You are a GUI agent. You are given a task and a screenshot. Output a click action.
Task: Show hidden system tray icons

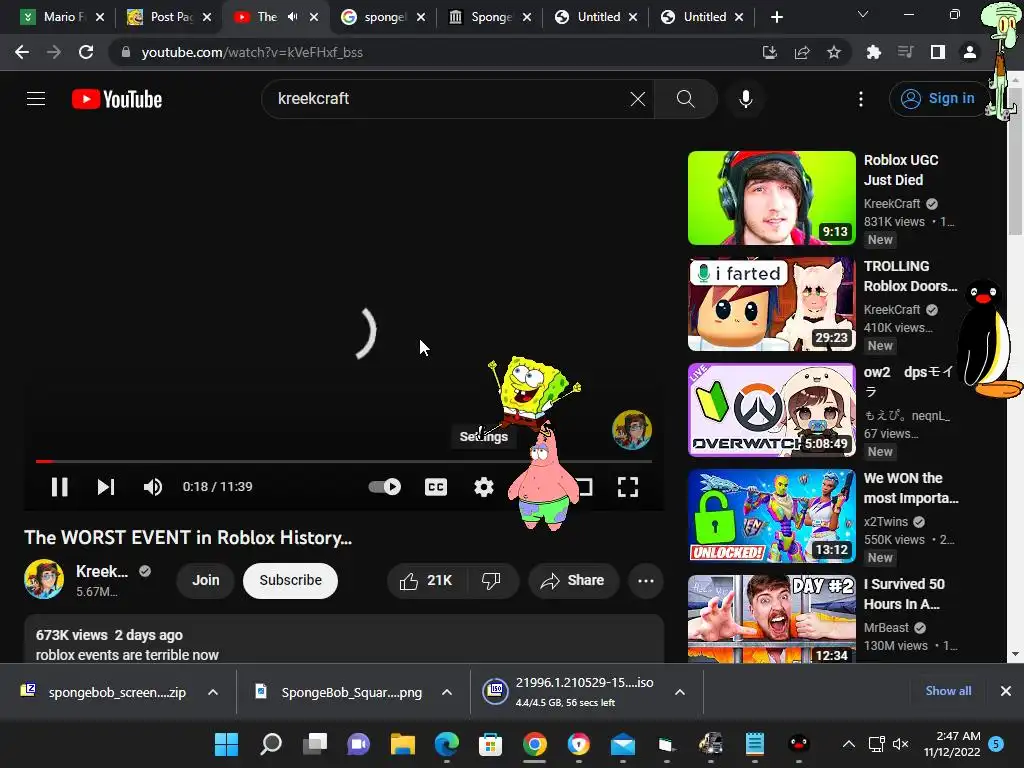click(x=848, y=744)
